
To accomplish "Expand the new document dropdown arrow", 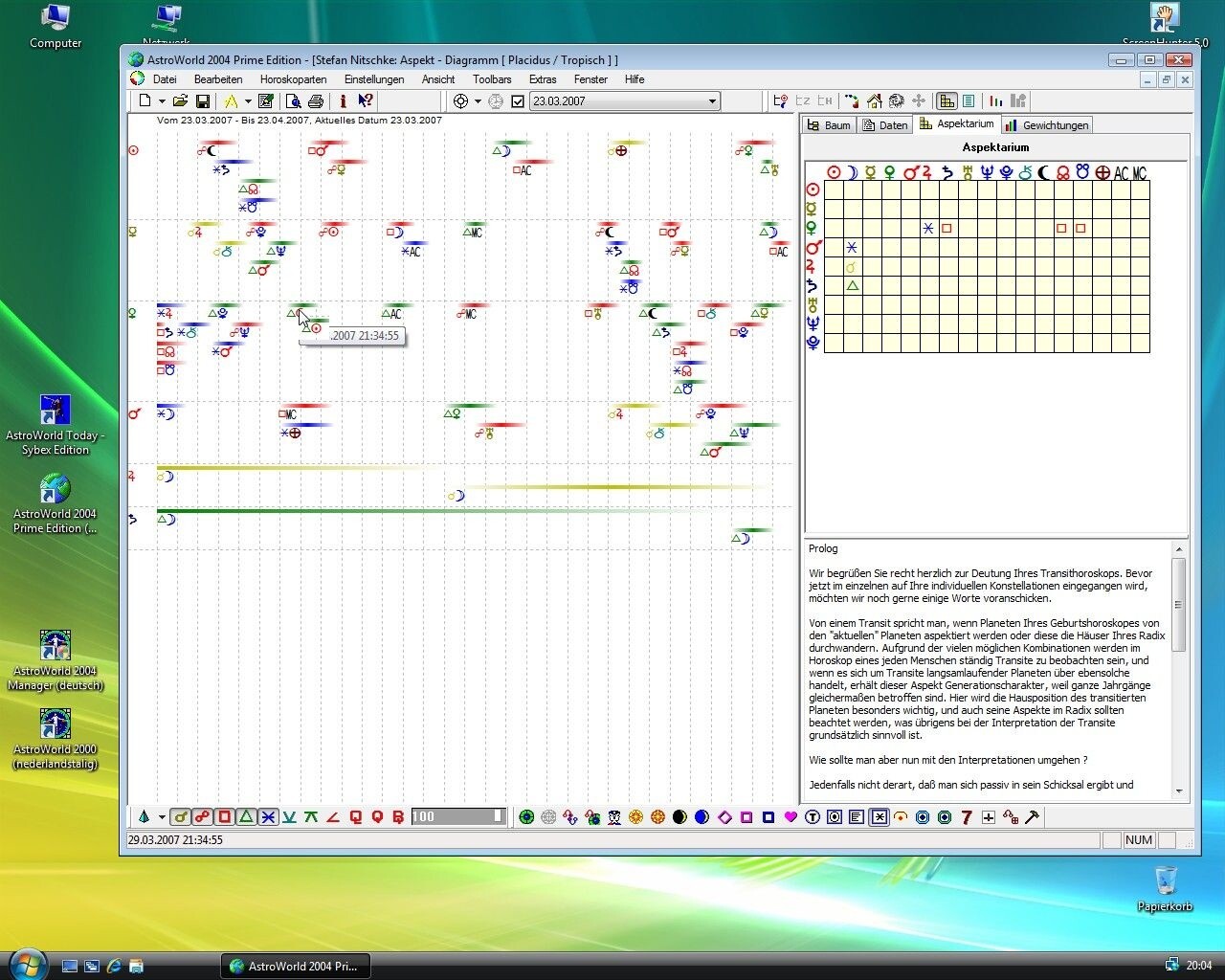I will [x=162, y=100].
